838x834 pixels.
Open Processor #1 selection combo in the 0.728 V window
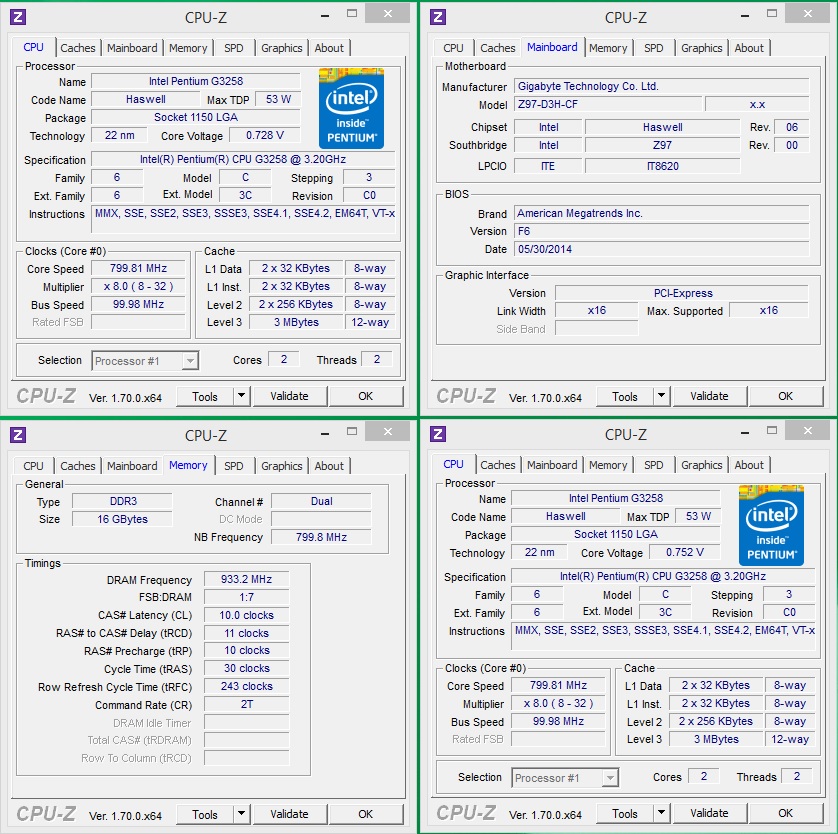pyautogui.click(x=146, y=360)
